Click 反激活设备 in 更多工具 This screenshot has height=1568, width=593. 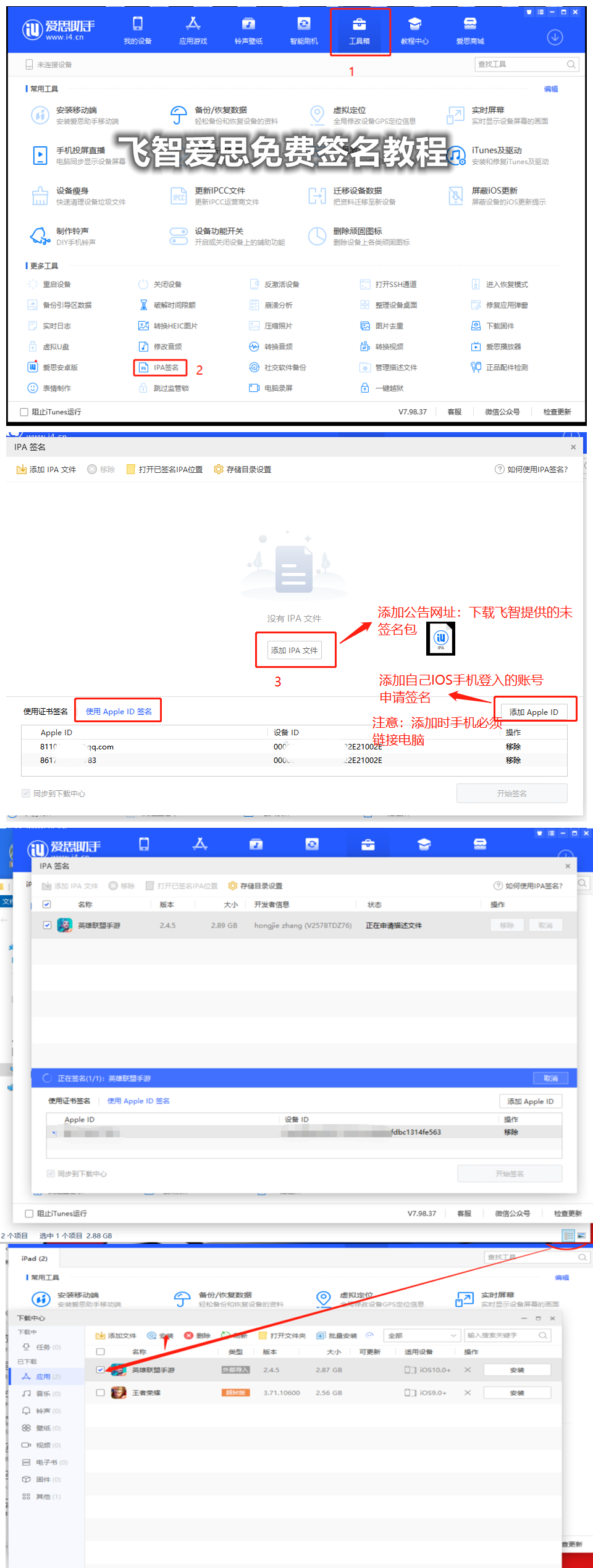click(x=275, y=285)
